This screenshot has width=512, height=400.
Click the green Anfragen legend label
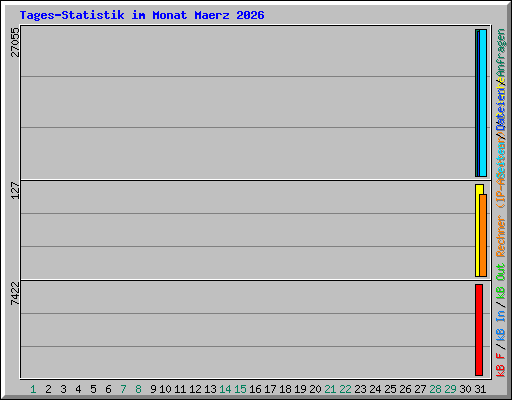click(501, 53)
